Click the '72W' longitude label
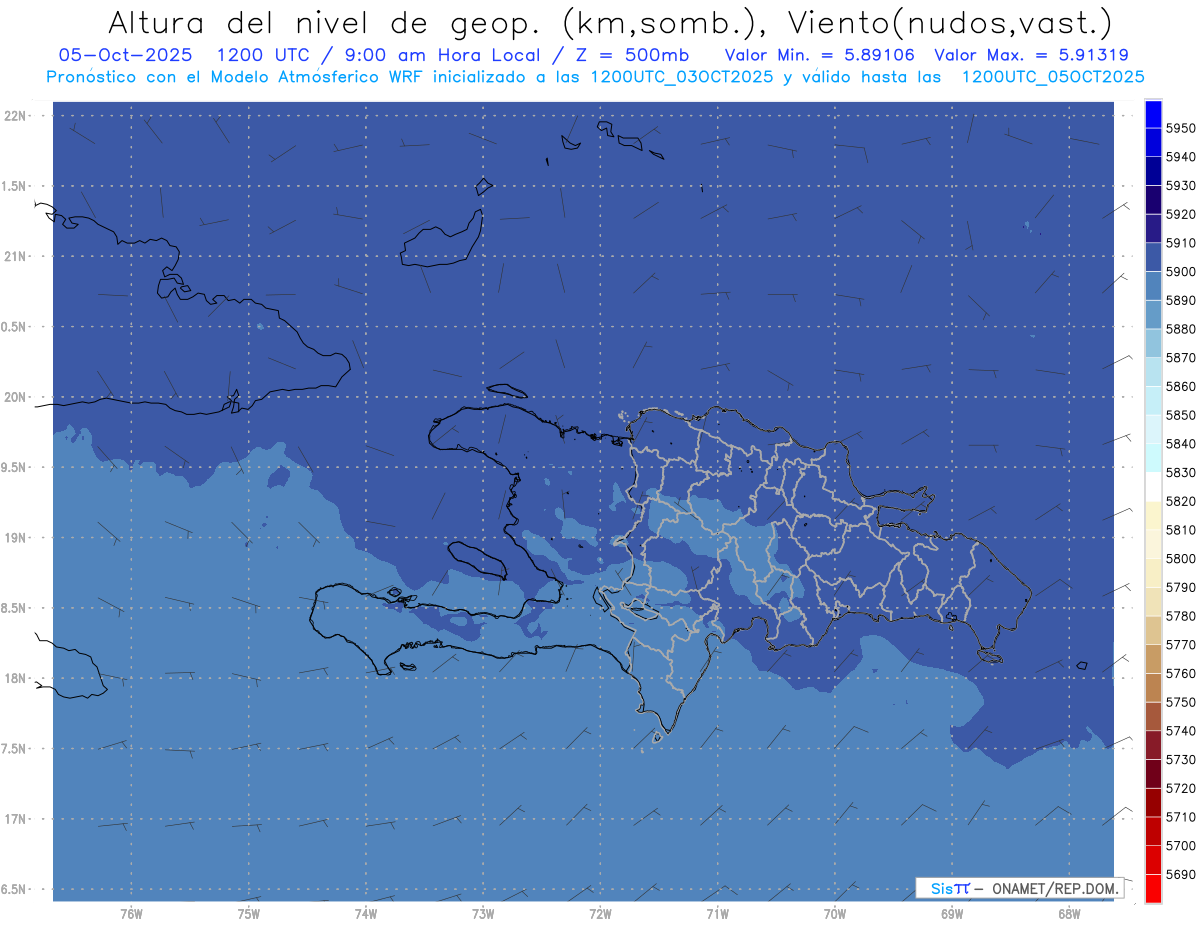The image size is (1200, 927). coord(600,914)
